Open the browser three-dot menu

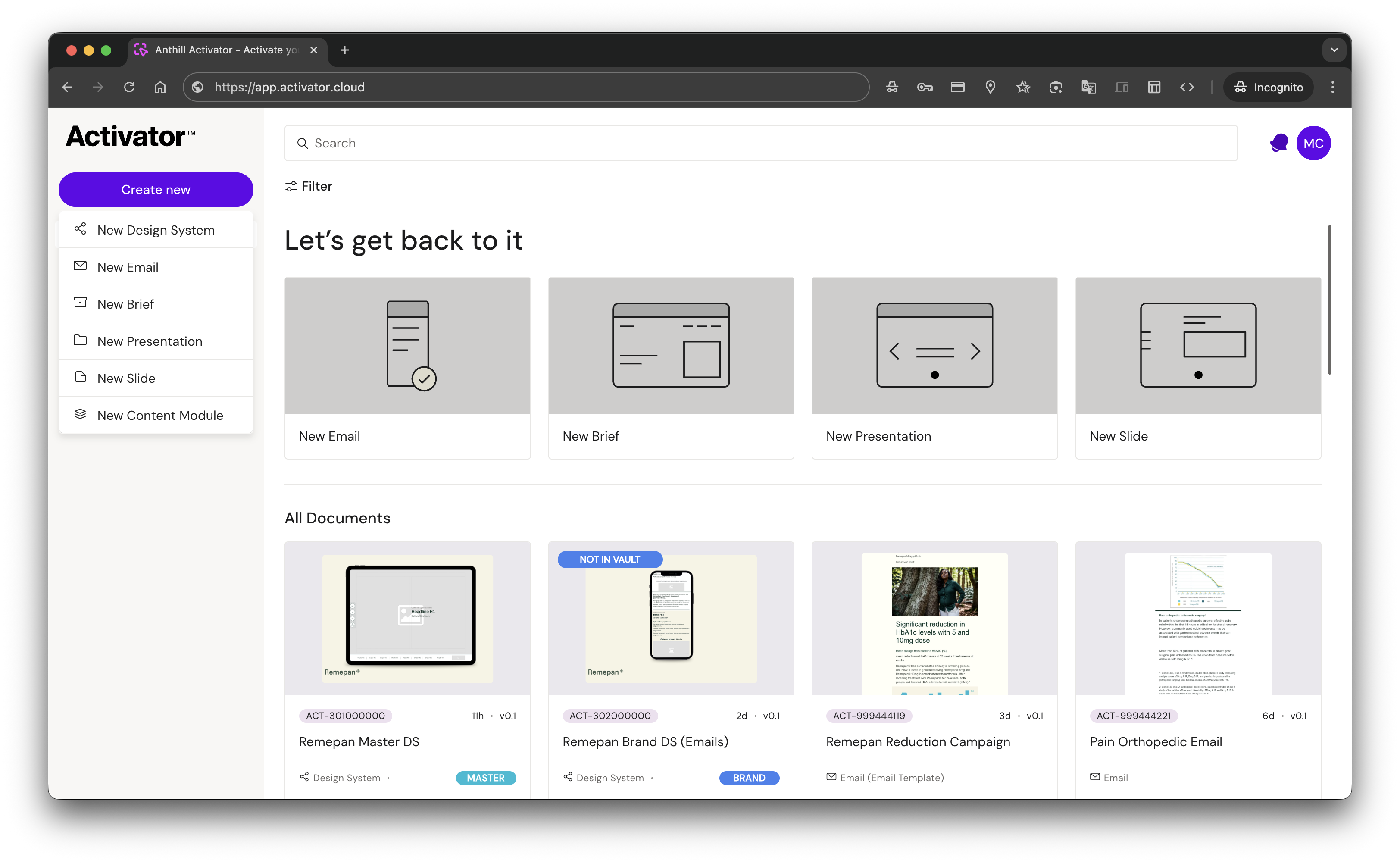tap(1333, 88)
